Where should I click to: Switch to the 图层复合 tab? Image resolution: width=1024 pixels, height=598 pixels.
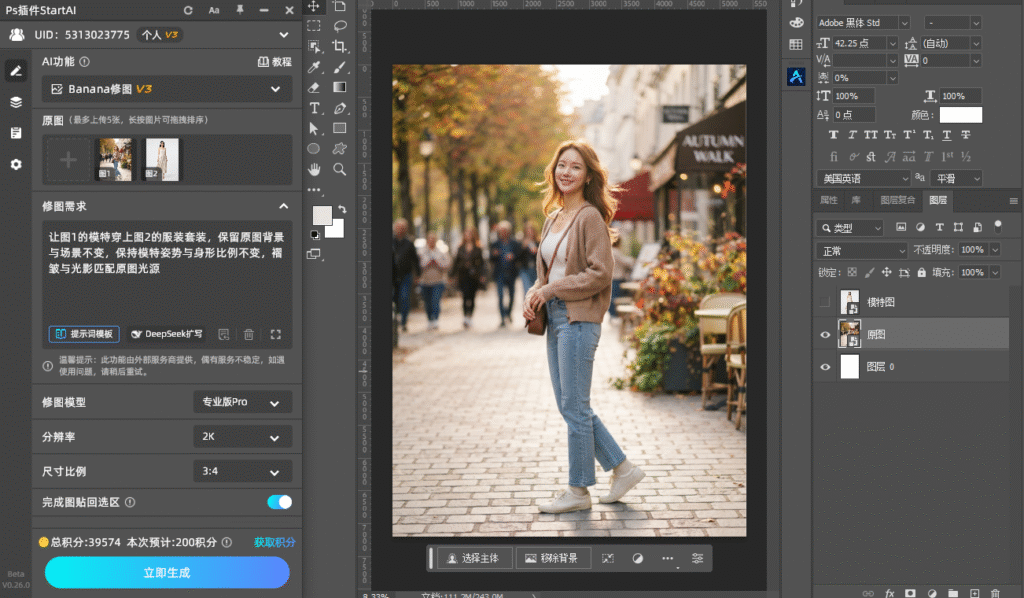897,200
